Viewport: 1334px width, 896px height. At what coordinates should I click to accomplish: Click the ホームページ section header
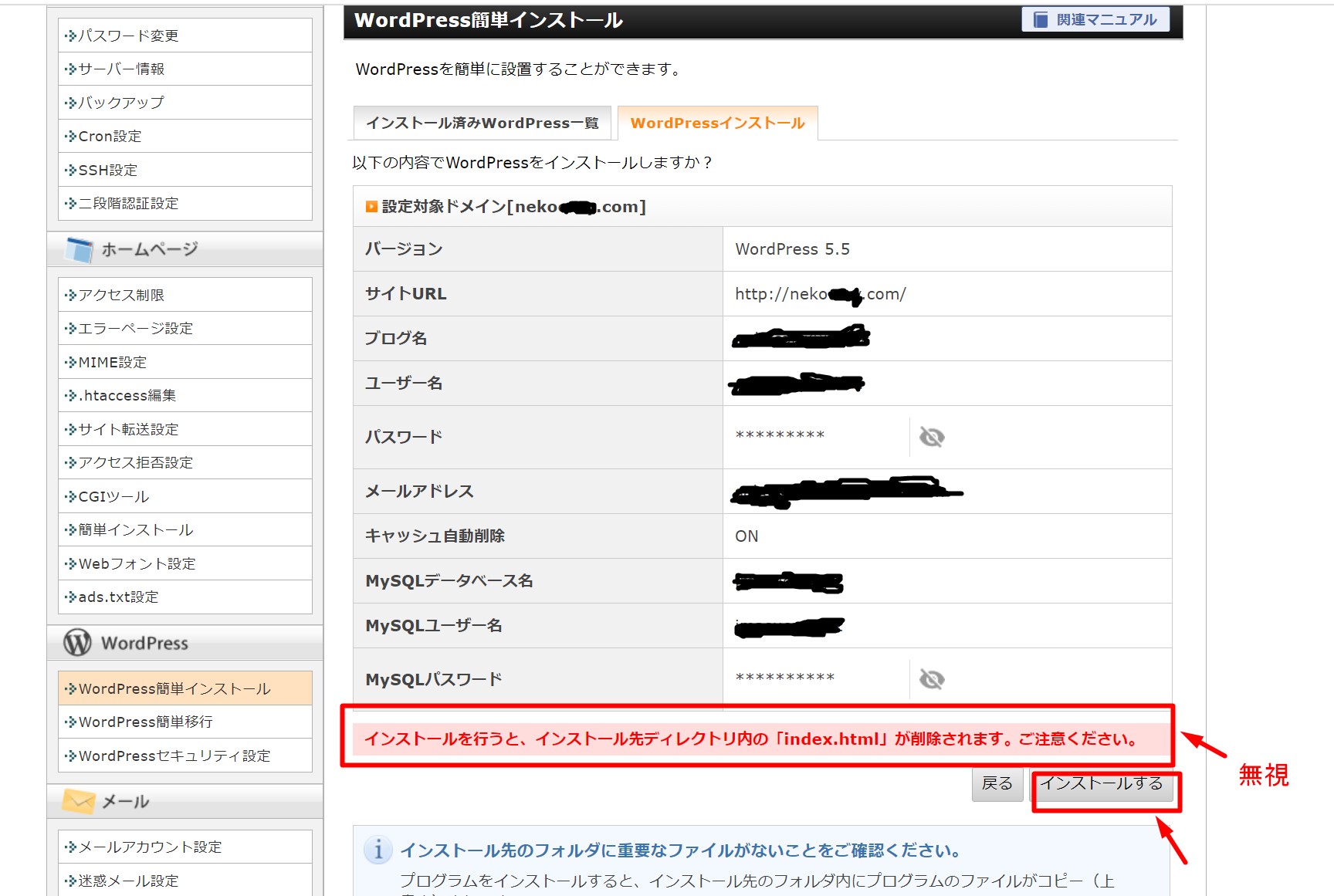[x=185, y=249]
